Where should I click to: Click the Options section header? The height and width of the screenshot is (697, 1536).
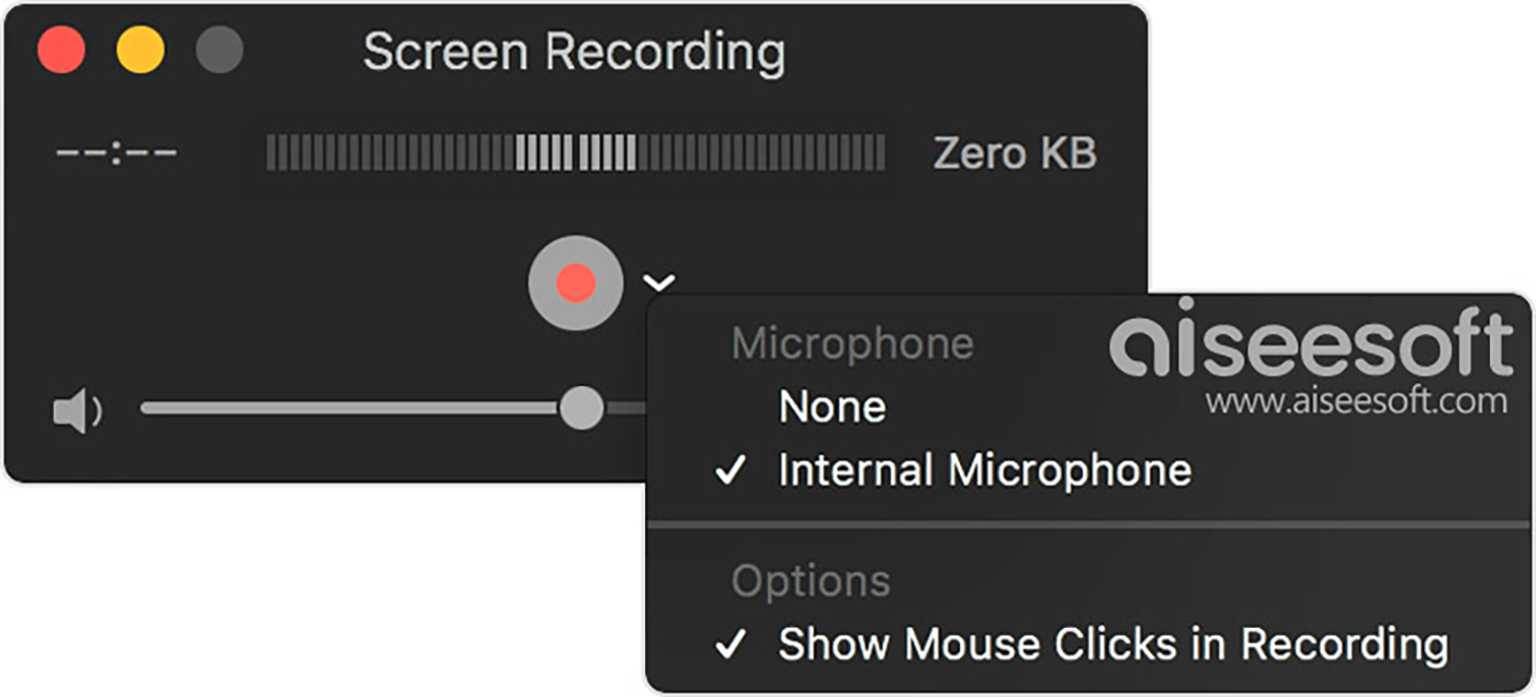click(x=811, y=580)
